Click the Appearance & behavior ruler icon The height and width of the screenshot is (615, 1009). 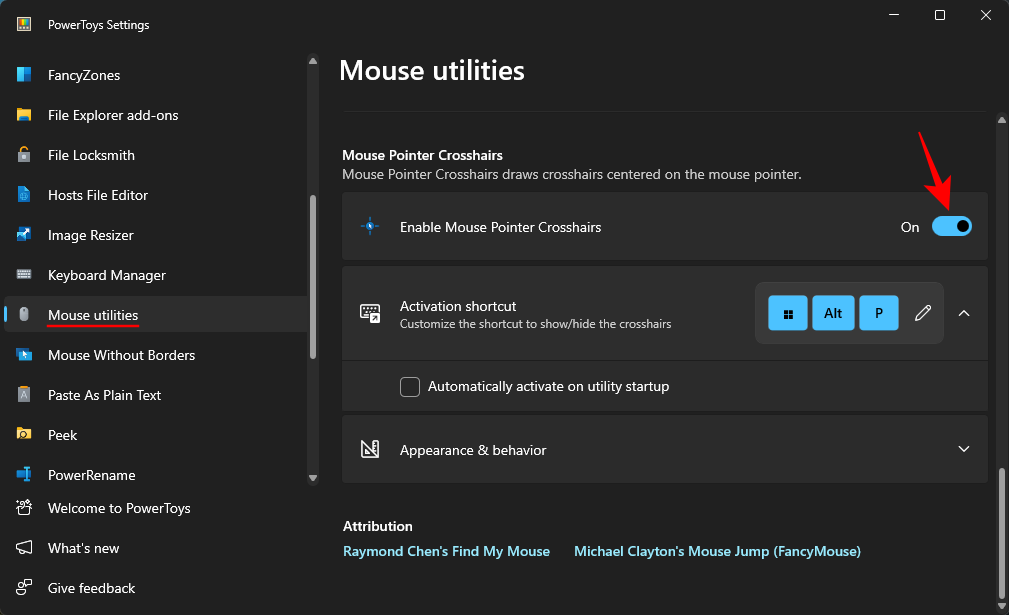[370, 449]
